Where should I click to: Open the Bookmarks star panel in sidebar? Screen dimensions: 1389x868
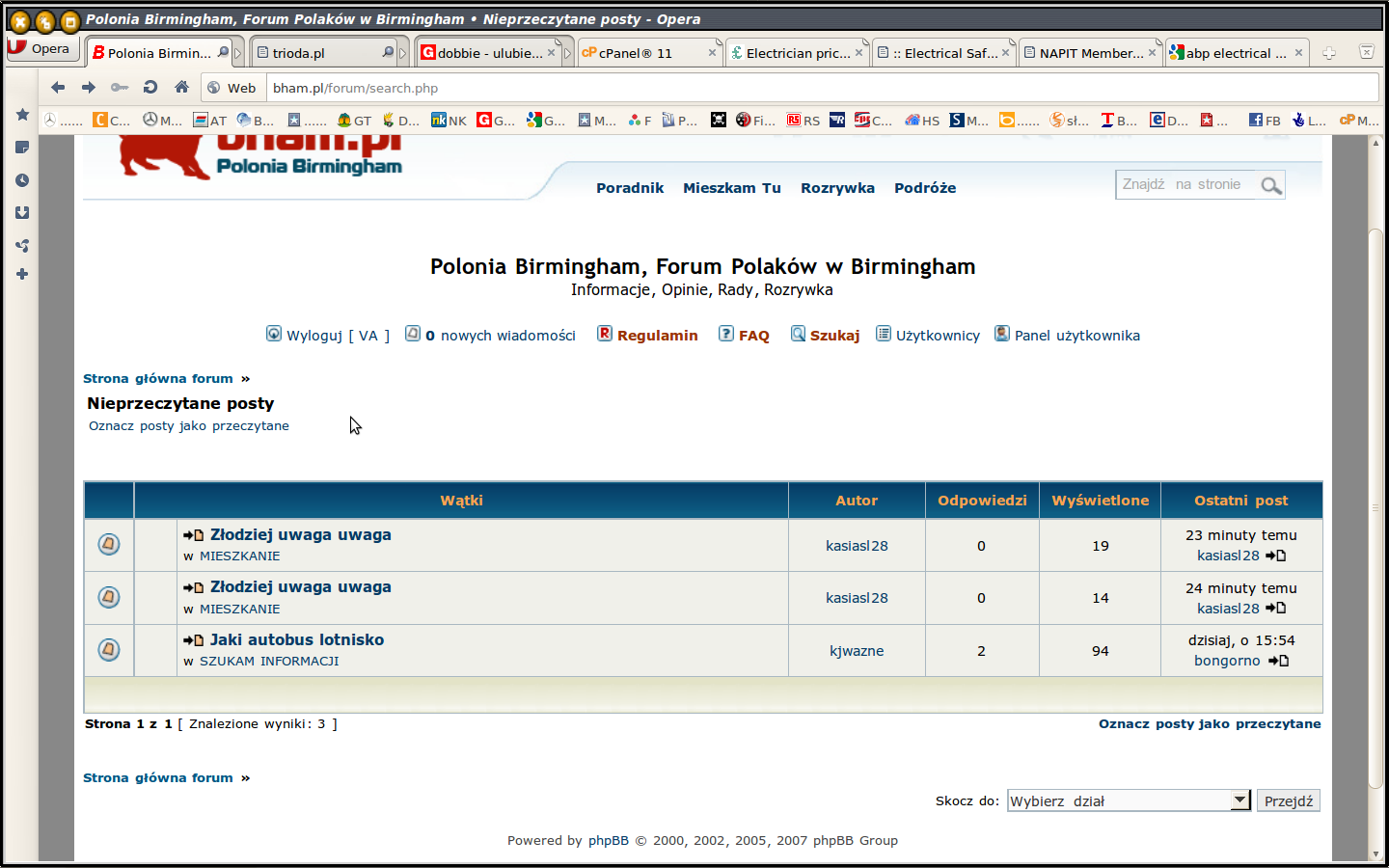coord(22,115)
